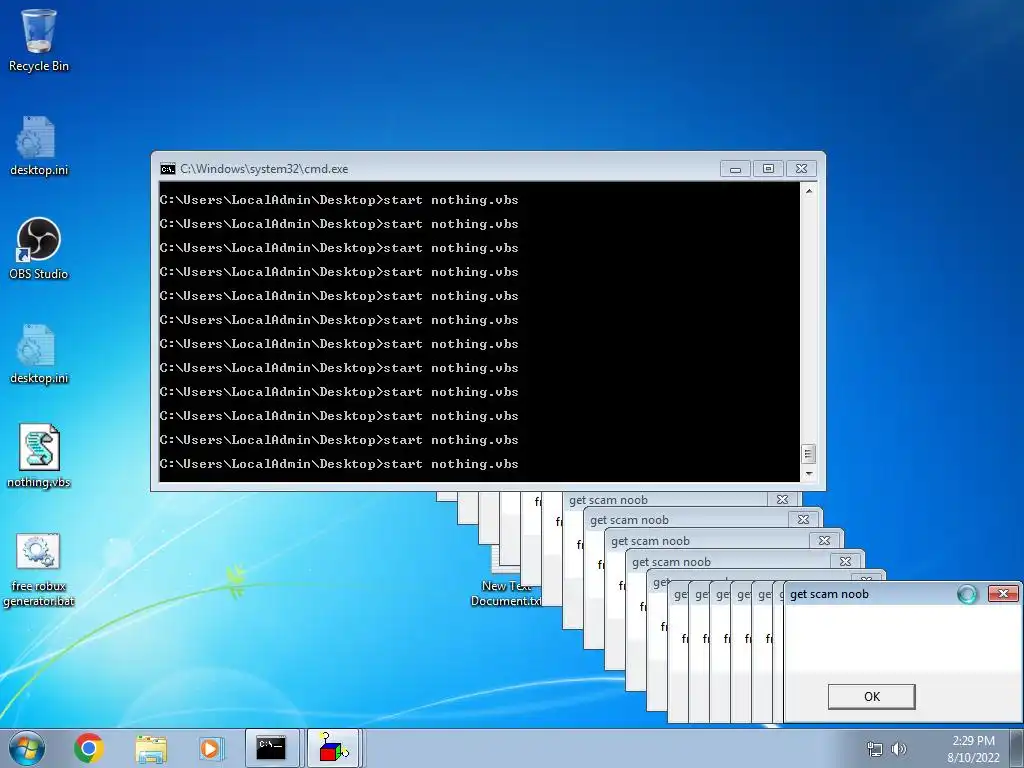The width and height of the screenshot is (1024, 768).
Task: Open the clock showing 2:29 PM
Action: pos(973,748)
